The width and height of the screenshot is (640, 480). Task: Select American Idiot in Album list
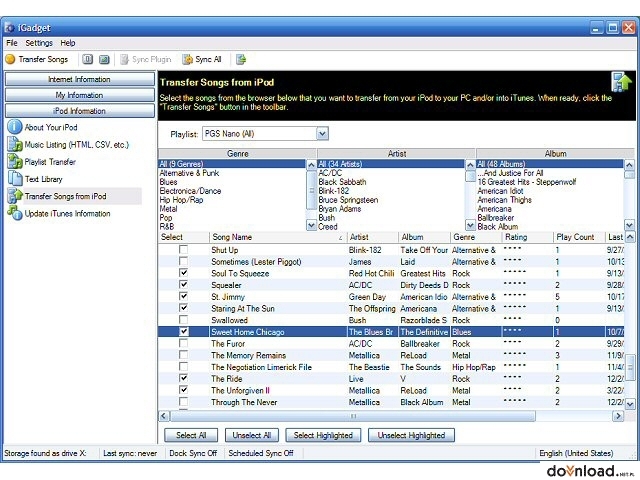(x=500, y=191)
